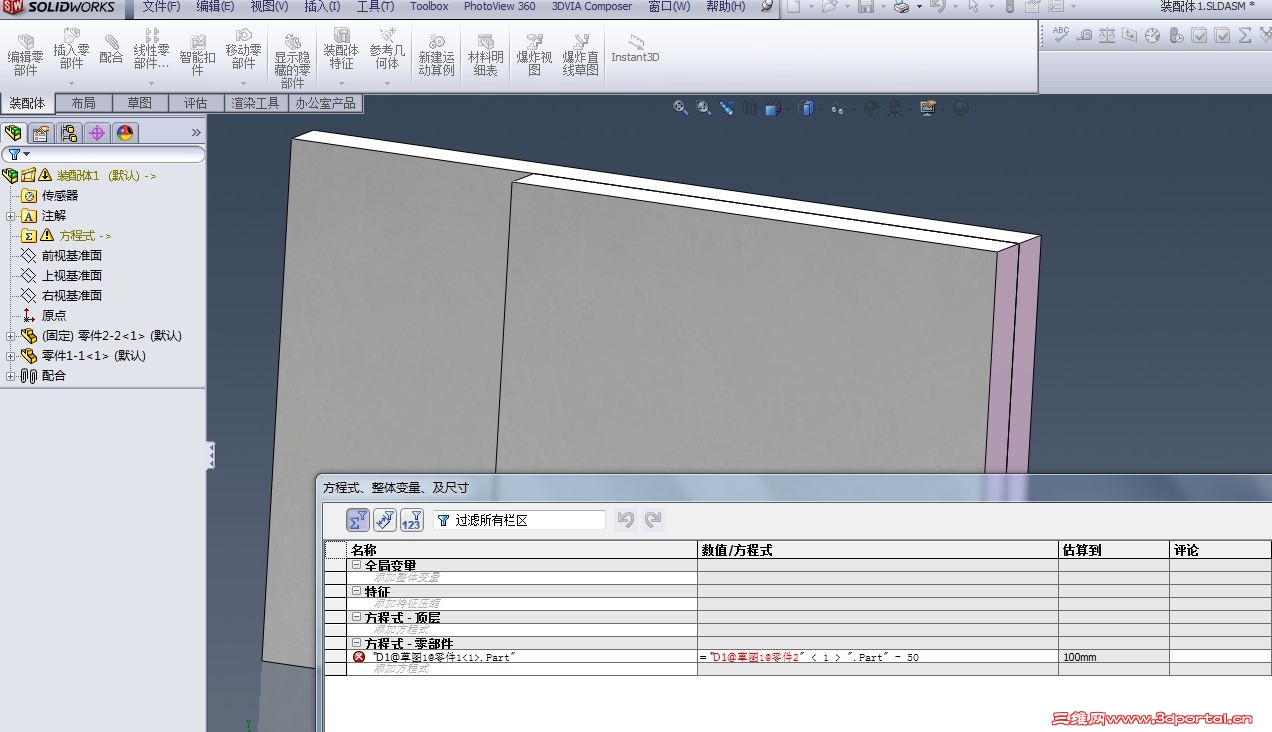The width and height of the screenshot is (1272, 732).
Task: Expand the (固定) 零件2-2<1> component node
Action: (11, 336)
